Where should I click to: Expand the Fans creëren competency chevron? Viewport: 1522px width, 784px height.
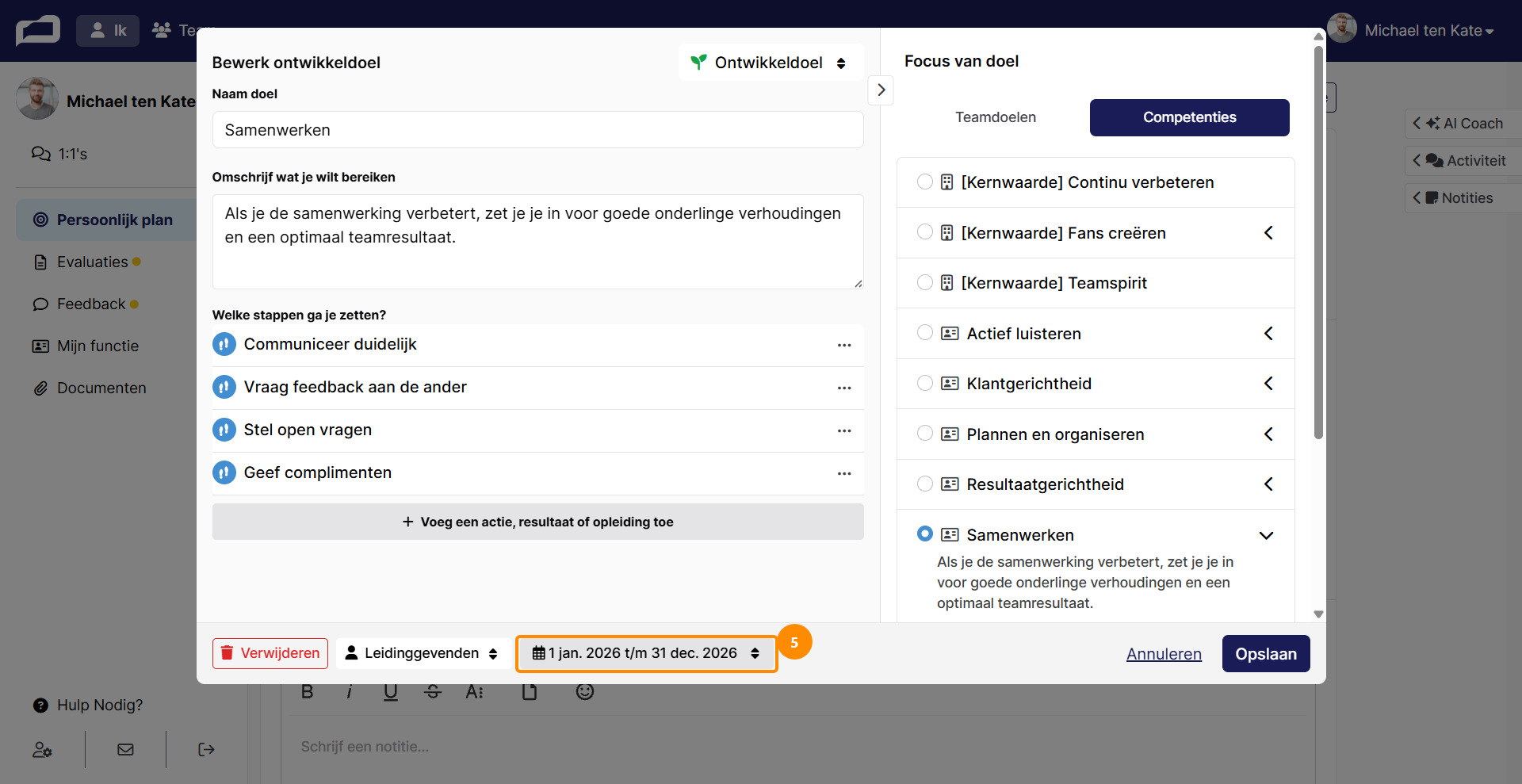point(1268,232)
